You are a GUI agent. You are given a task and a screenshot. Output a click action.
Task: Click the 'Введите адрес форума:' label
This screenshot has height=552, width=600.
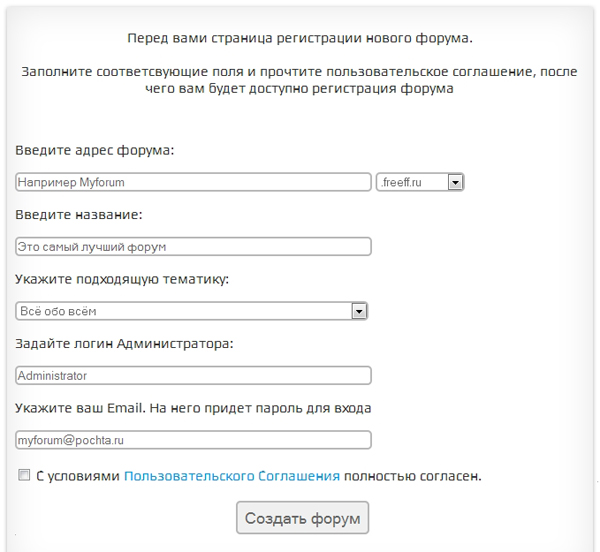(x=95, y=150)
